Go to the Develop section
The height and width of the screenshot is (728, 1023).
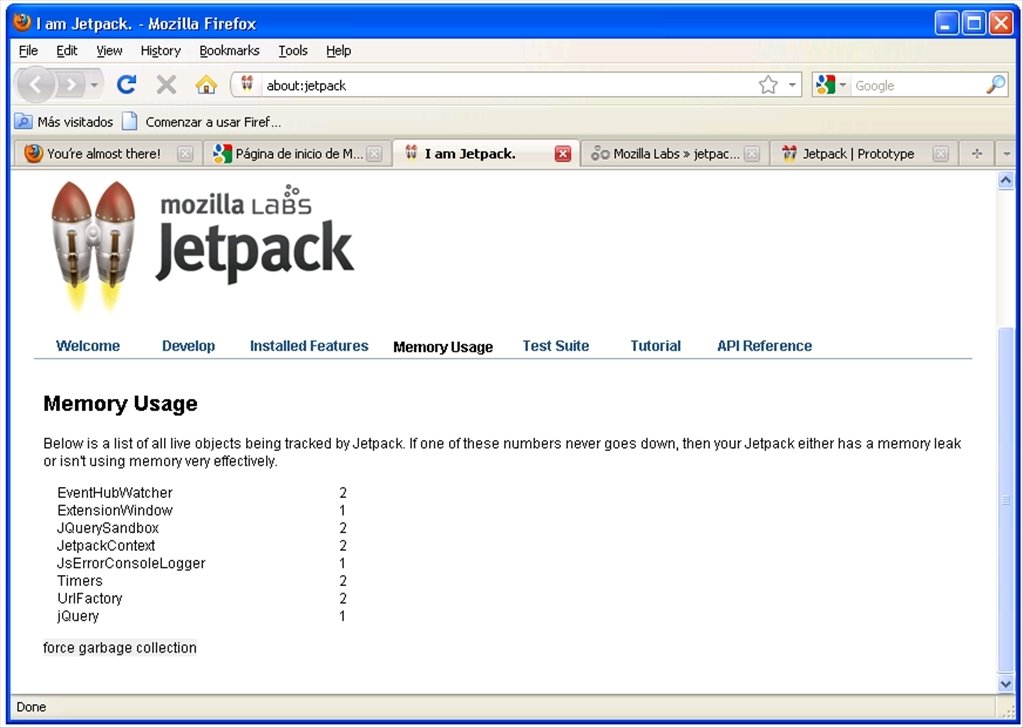point(189,346)
